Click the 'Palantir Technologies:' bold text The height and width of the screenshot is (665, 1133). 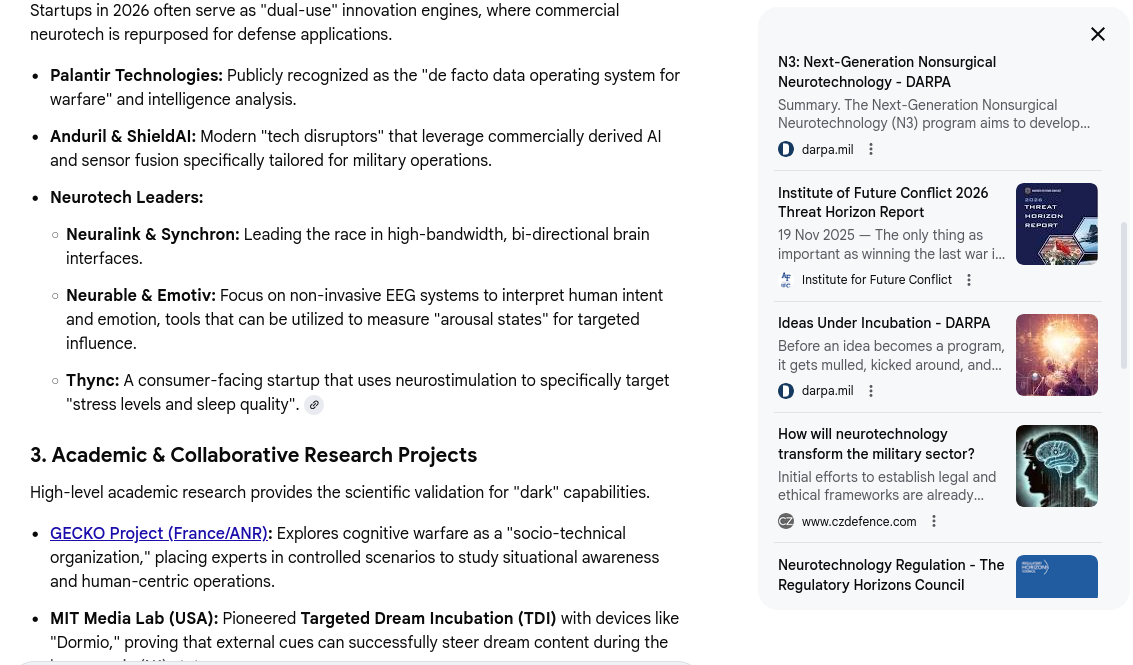136,75
